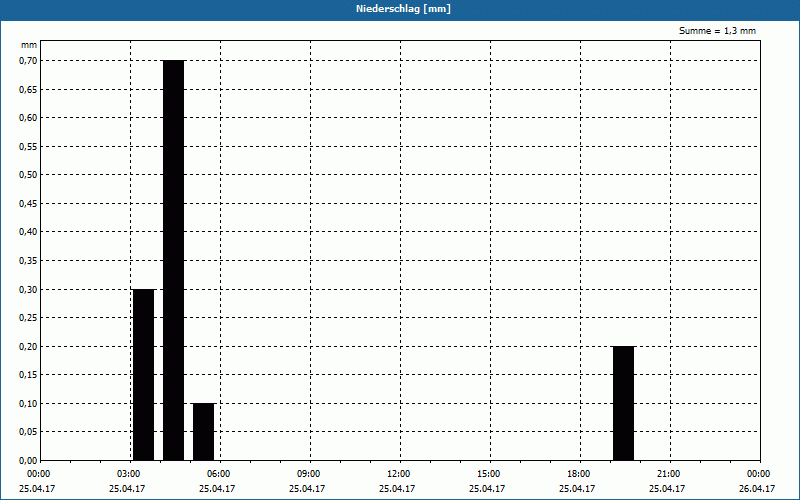Viewport: 800px width, 500px height.
Task: Click the '0,70' y-axis label
Action: tap(28, 61)
